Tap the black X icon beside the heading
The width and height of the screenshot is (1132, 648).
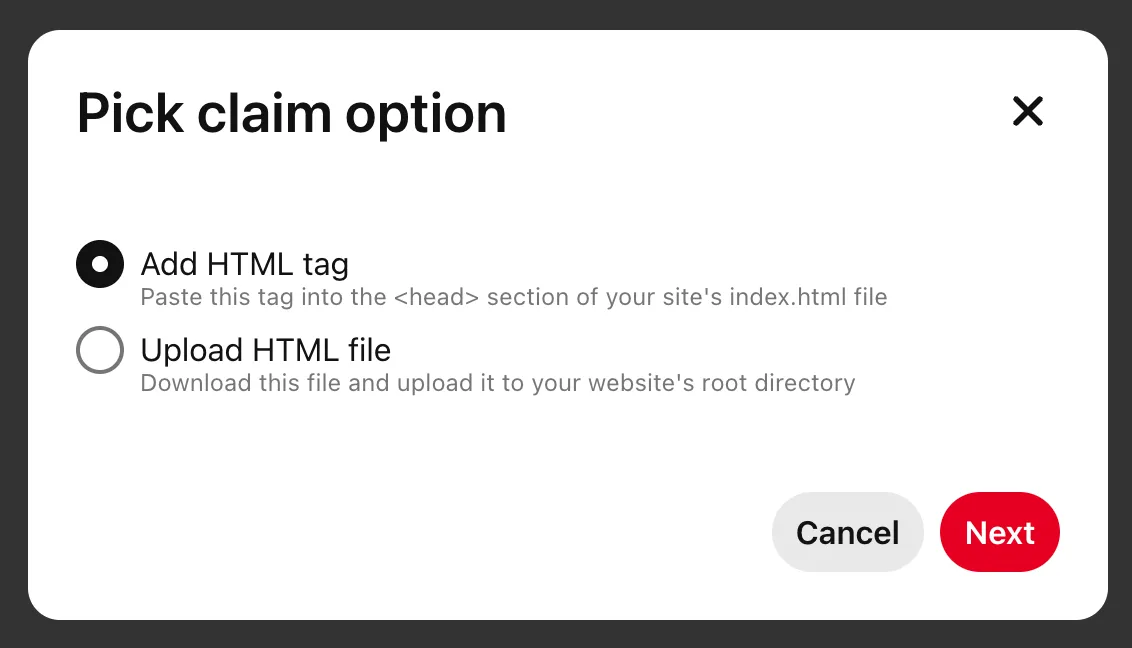(x=1027, y=111)
